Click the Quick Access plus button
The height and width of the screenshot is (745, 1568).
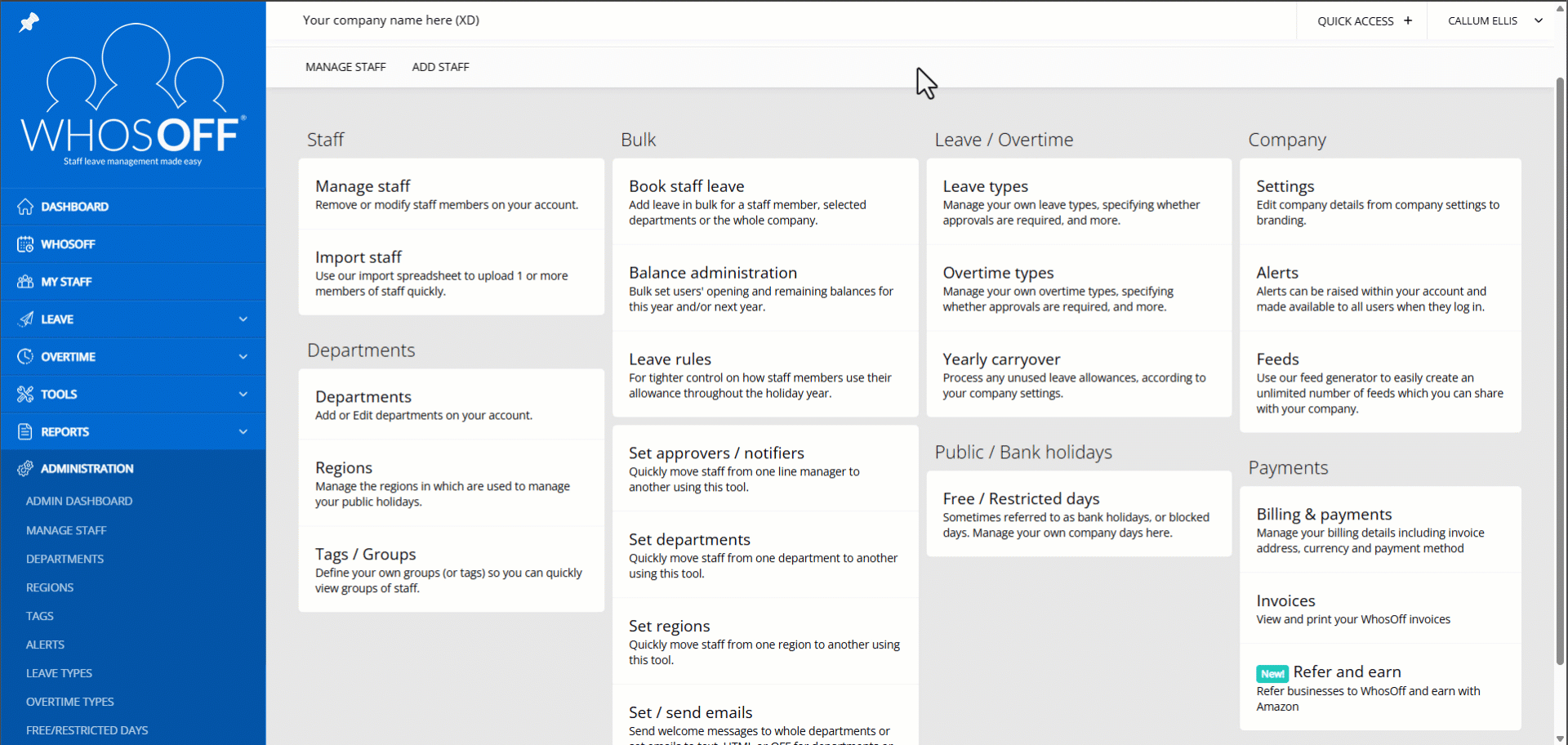1407,21
